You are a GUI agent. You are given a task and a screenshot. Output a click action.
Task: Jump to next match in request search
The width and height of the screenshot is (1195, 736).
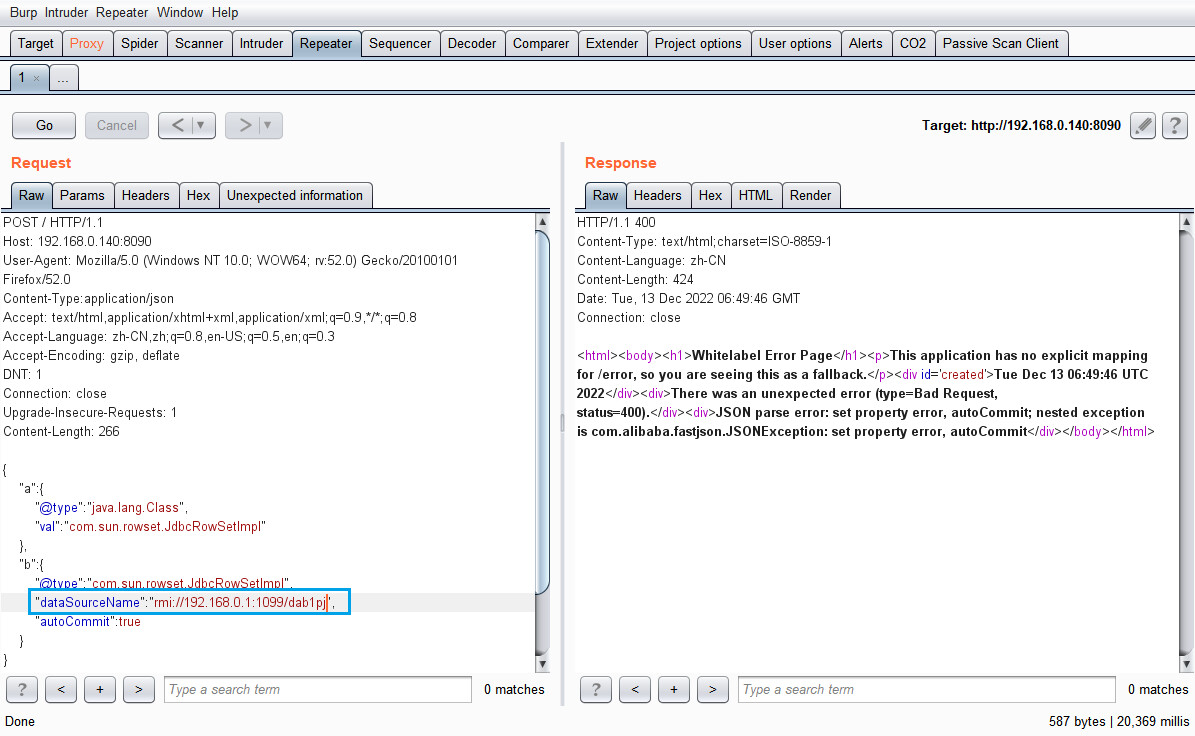pyautogui.click(x=139, y=690)
